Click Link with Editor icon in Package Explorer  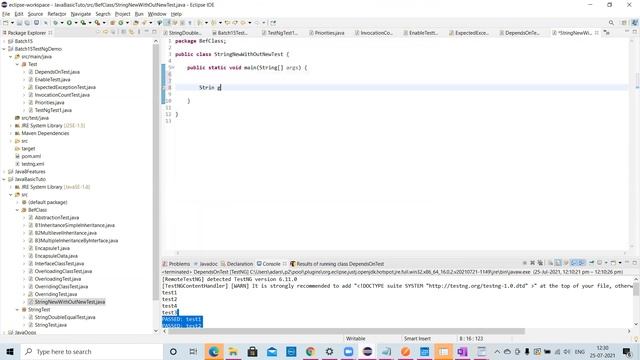[131, 32]
